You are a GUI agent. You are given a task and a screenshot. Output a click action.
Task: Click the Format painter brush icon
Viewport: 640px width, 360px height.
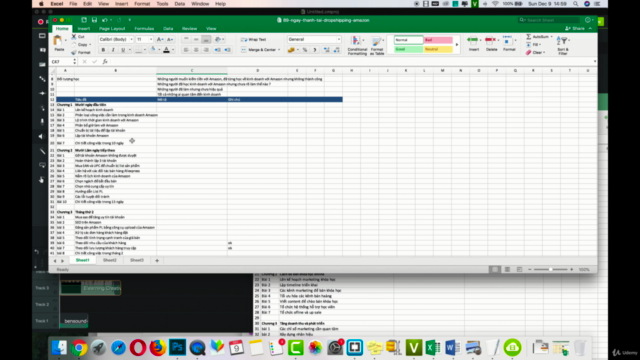click(x=73, y=52)
